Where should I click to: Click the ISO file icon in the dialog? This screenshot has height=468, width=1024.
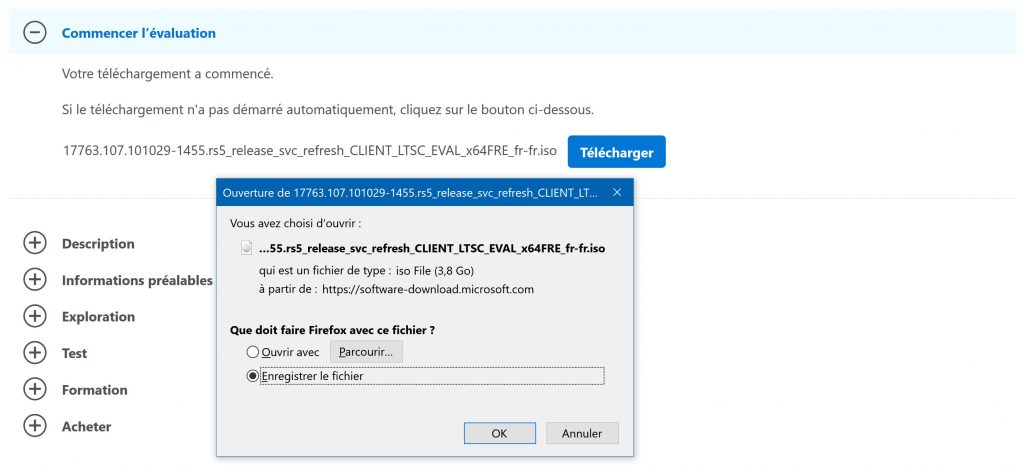tap(247, 248)
